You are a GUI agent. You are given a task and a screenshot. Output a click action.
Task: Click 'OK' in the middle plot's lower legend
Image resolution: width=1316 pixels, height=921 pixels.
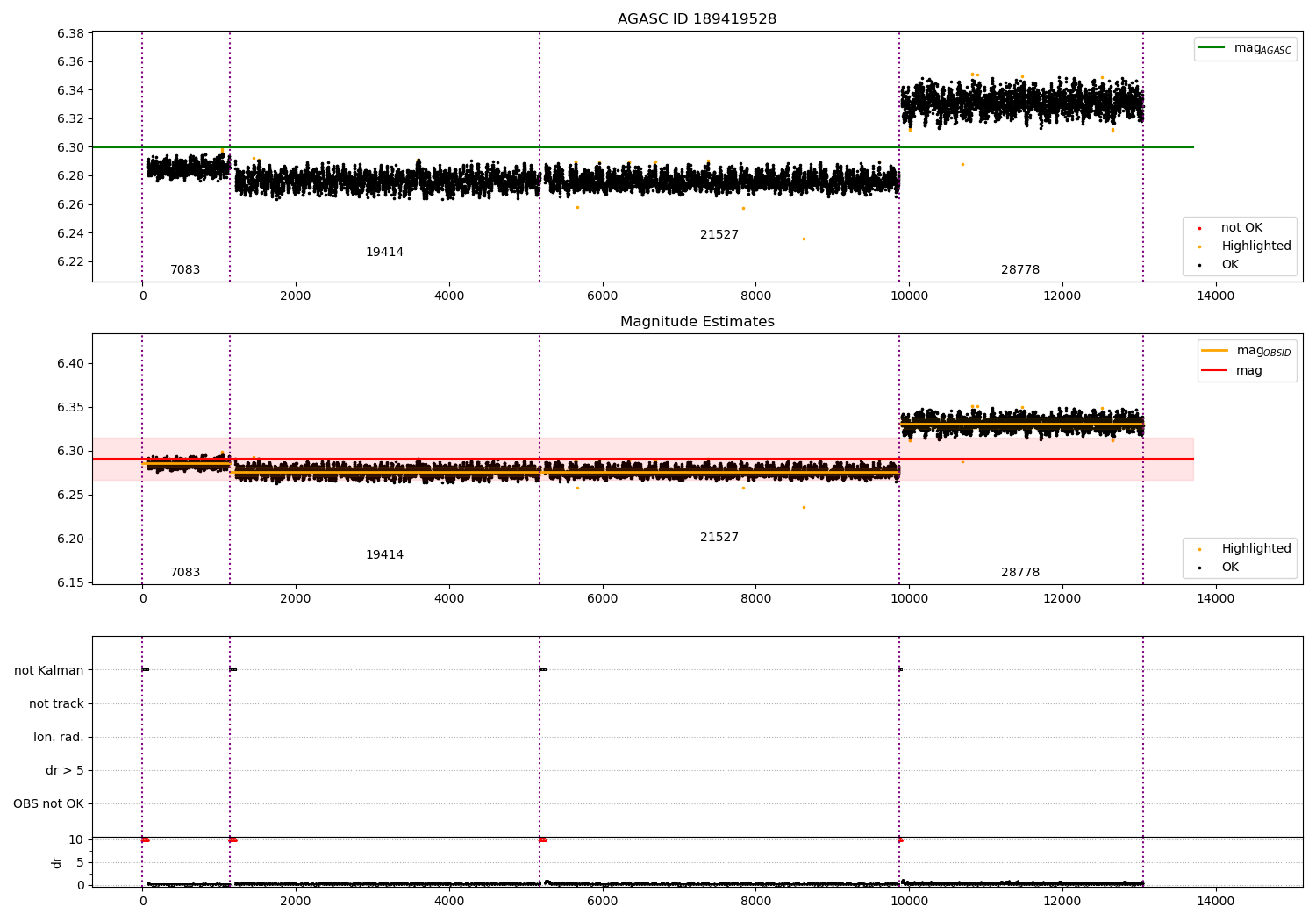tap(1230, 568)
